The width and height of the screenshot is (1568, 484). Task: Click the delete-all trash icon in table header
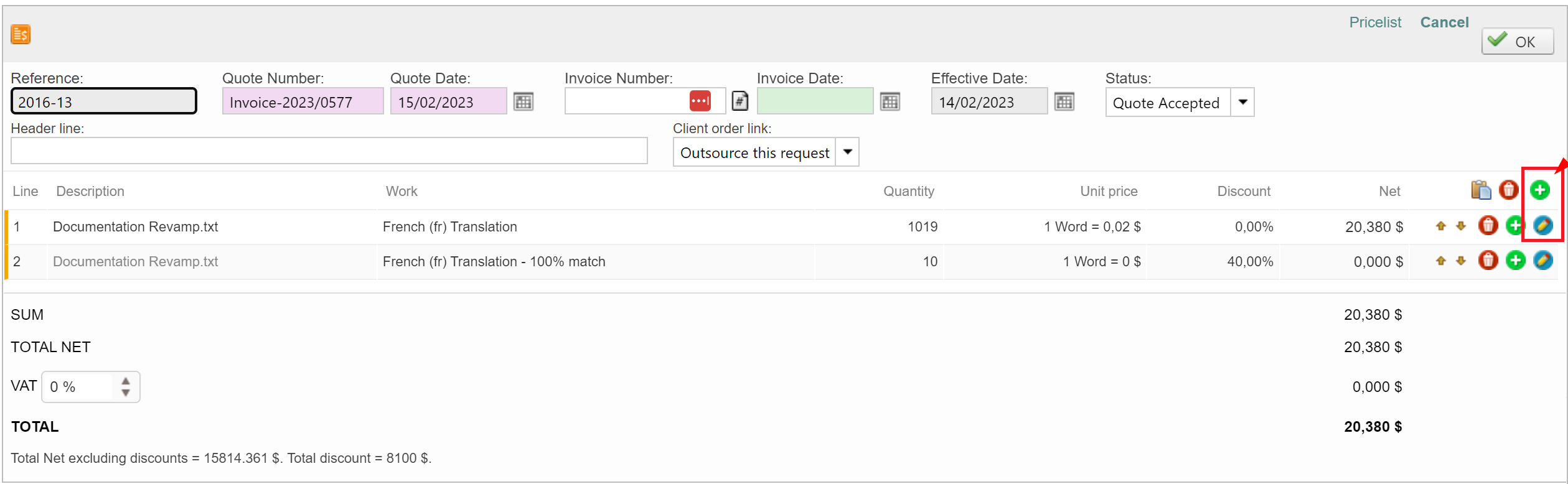pyautogui.click(x=1508, y=190)
